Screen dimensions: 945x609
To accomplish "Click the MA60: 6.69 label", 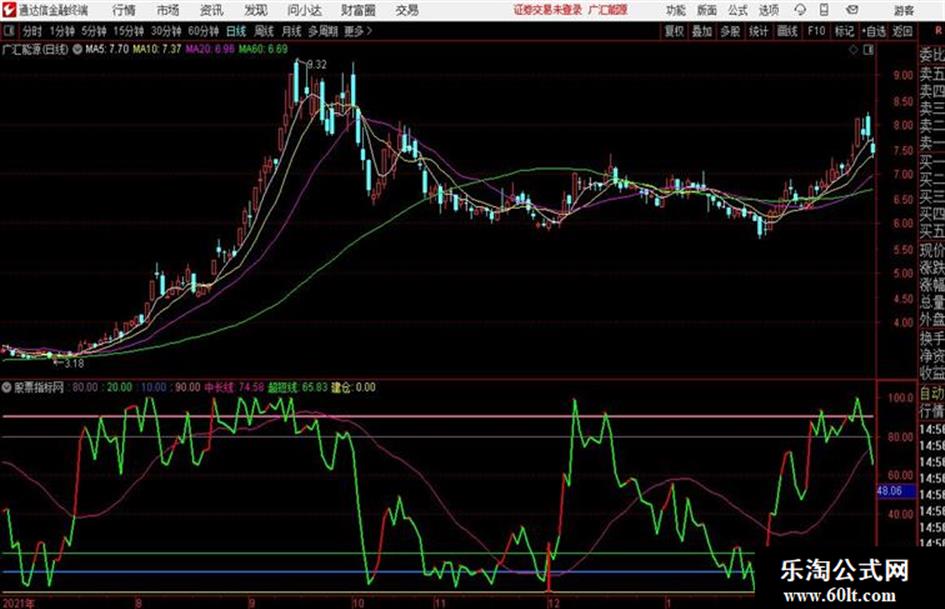I will coord(263,49).
